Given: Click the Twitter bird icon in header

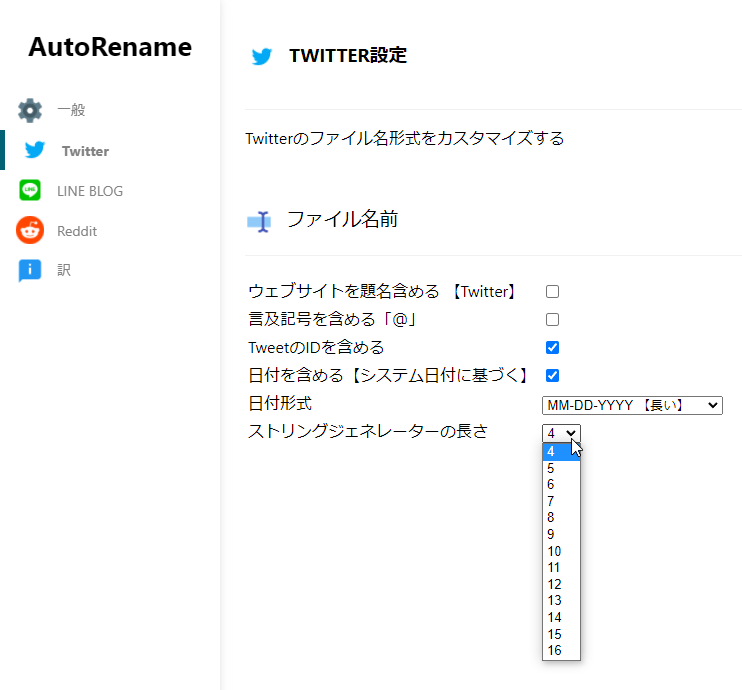Looking at the screenshot, I should 262,56.
